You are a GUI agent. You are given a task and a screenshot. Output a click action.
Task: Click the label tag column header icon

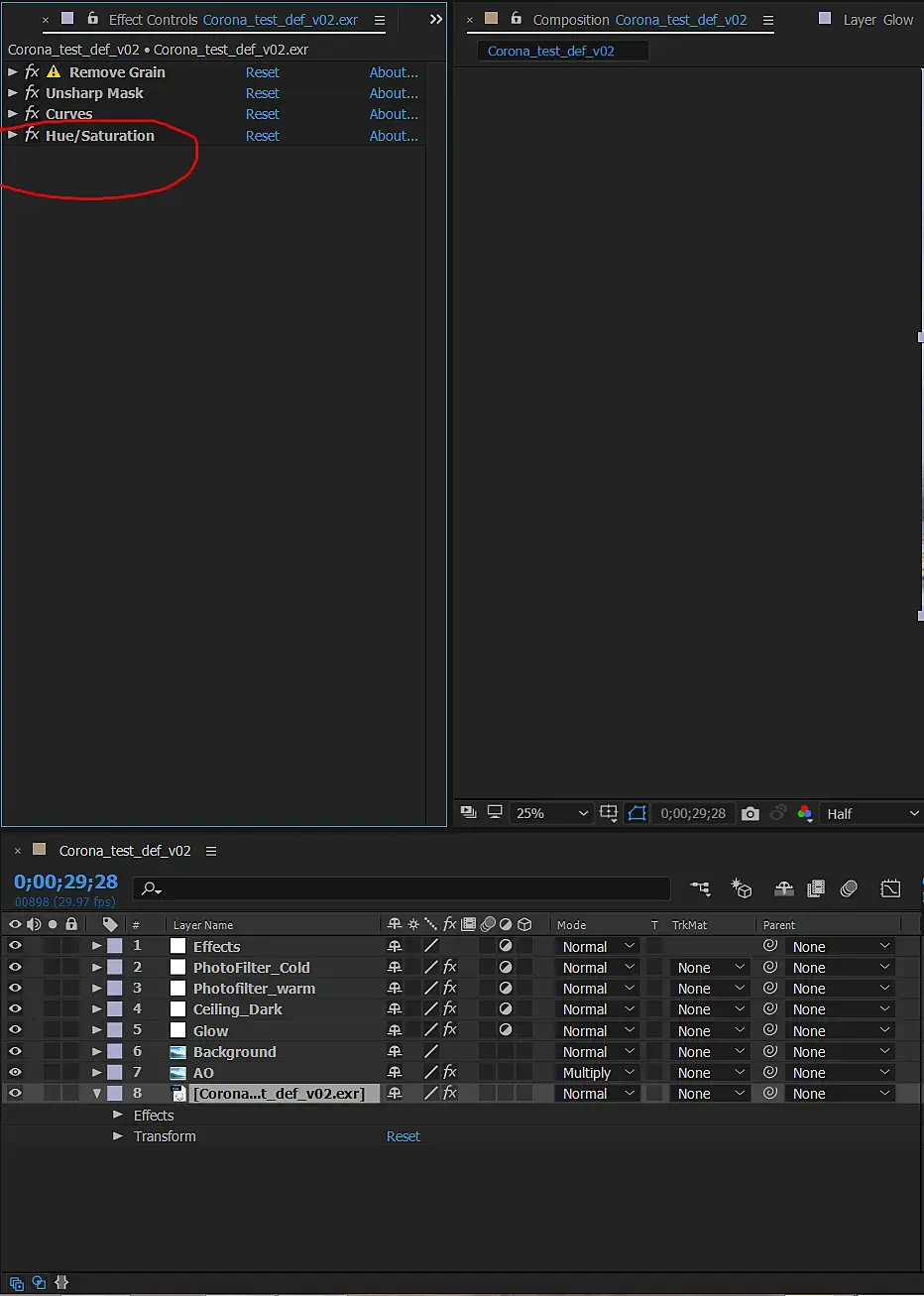coord(110,924)
